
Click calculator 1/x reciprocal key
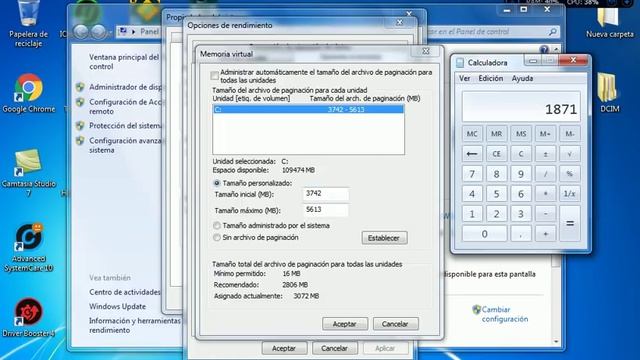pyautogui.click(x=569, y=194)
